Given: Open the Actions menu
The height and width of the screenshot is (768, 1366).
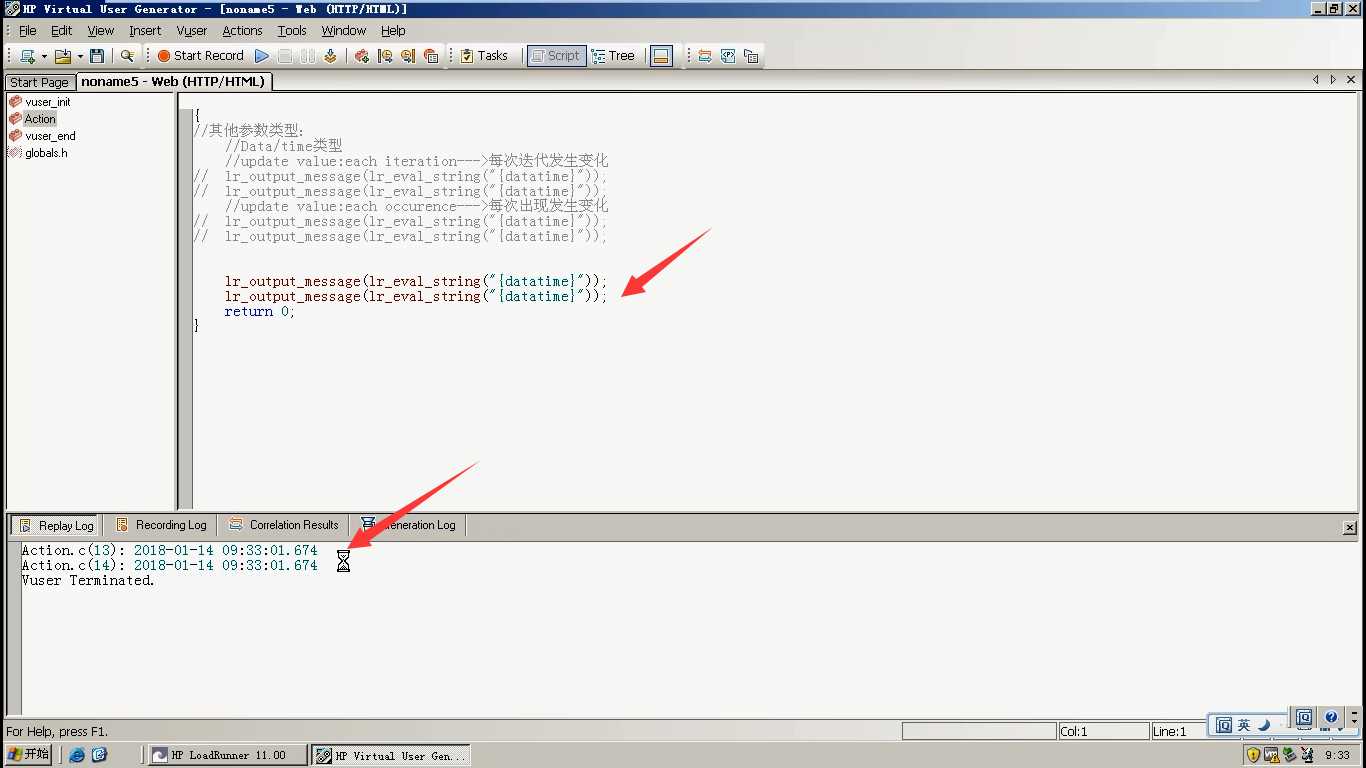Looking at the screenshot, I should [x=242, y=31].
